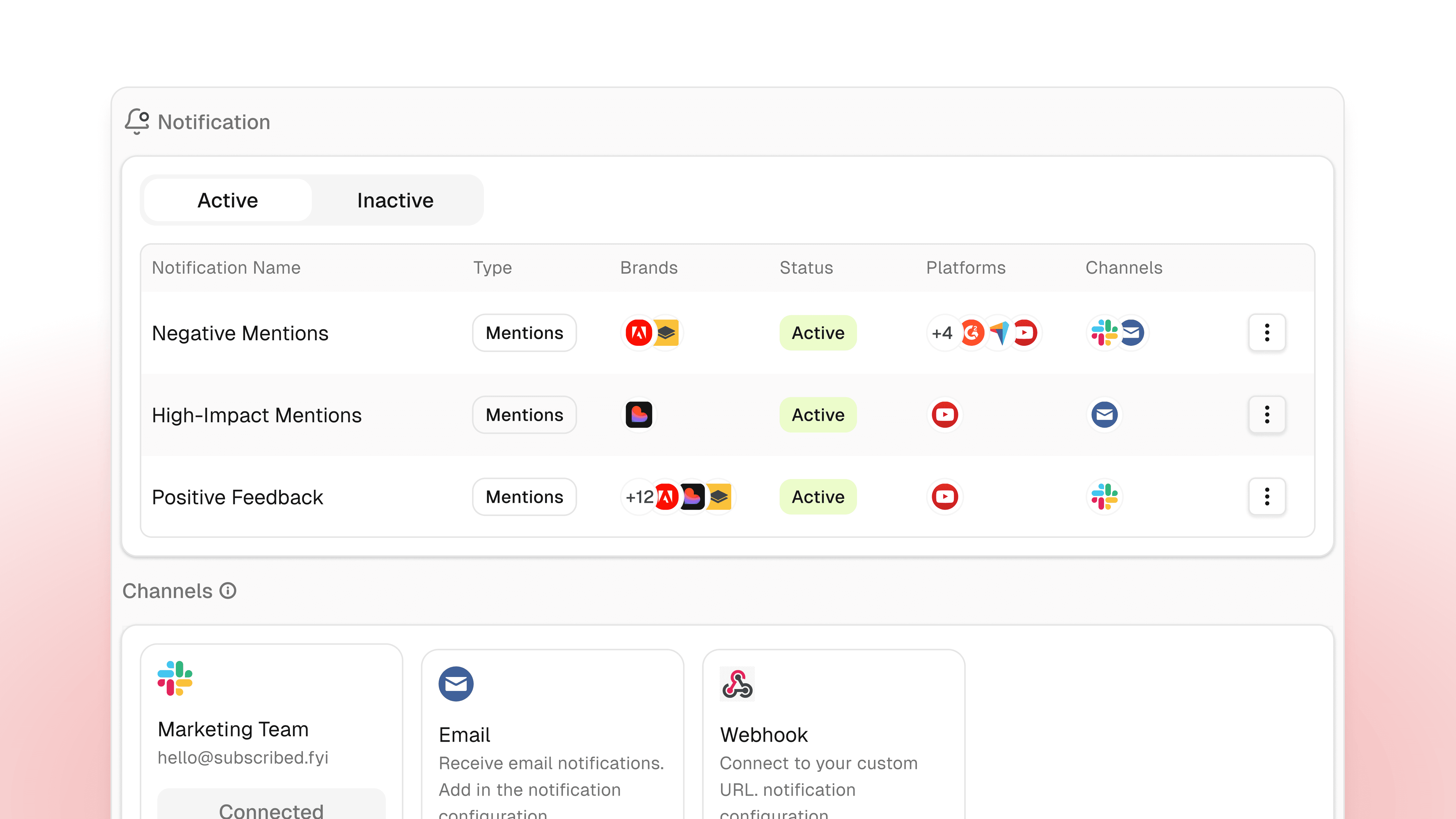Click the YouTube icon in the High-Impact Mentions row
1456x819 pixels.
tap(944, 415)
